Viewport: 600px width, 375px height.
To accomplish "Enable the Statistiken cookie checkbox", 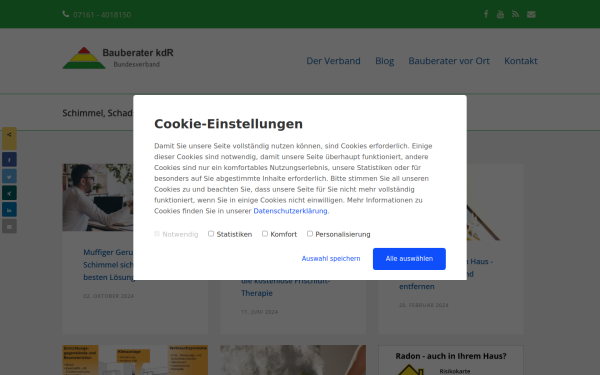I will (211, 233).
